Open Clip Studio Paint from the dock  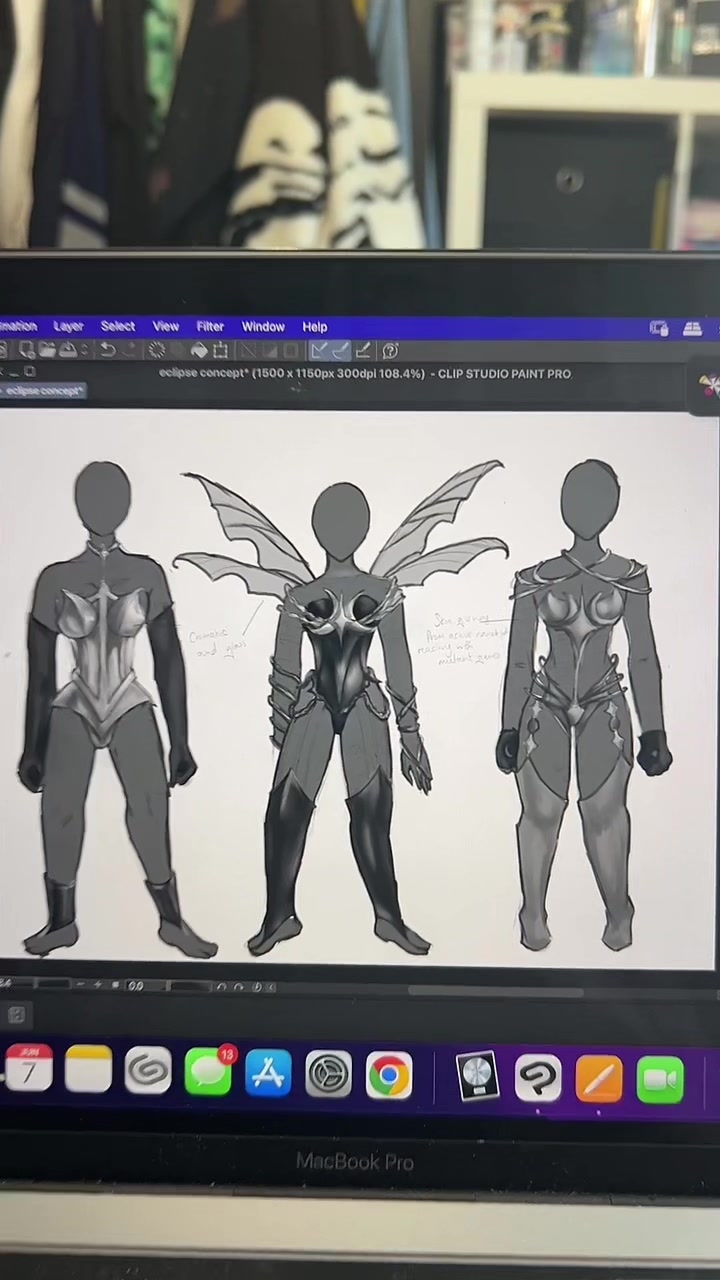[538, 1077]
